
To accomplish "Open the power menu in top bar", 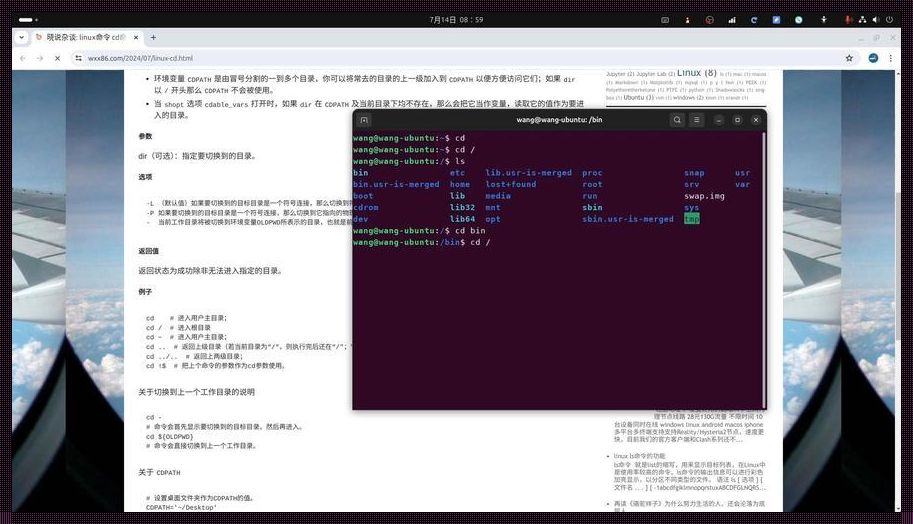I will pyautogui.click(x=890, y=20).
